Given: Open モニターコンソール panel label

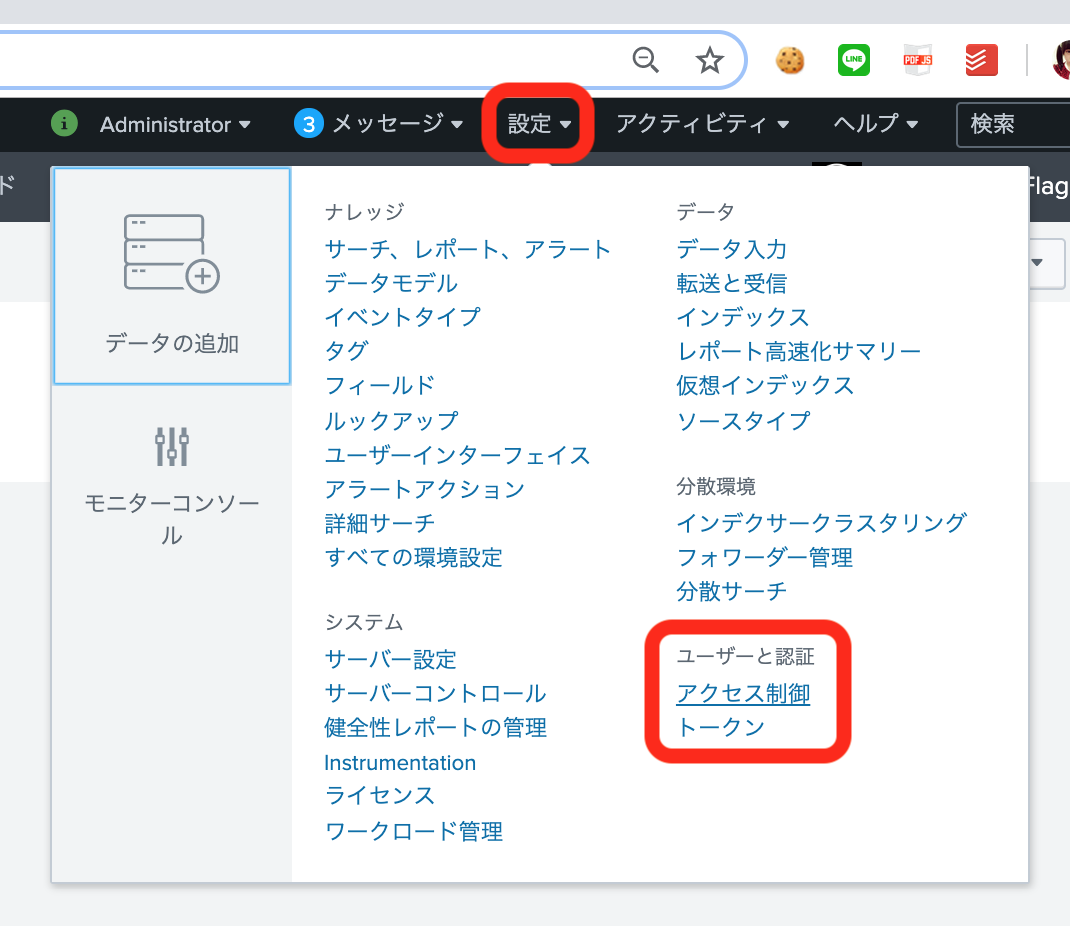Looking at the screenshot, I should [x=172, y=519].
